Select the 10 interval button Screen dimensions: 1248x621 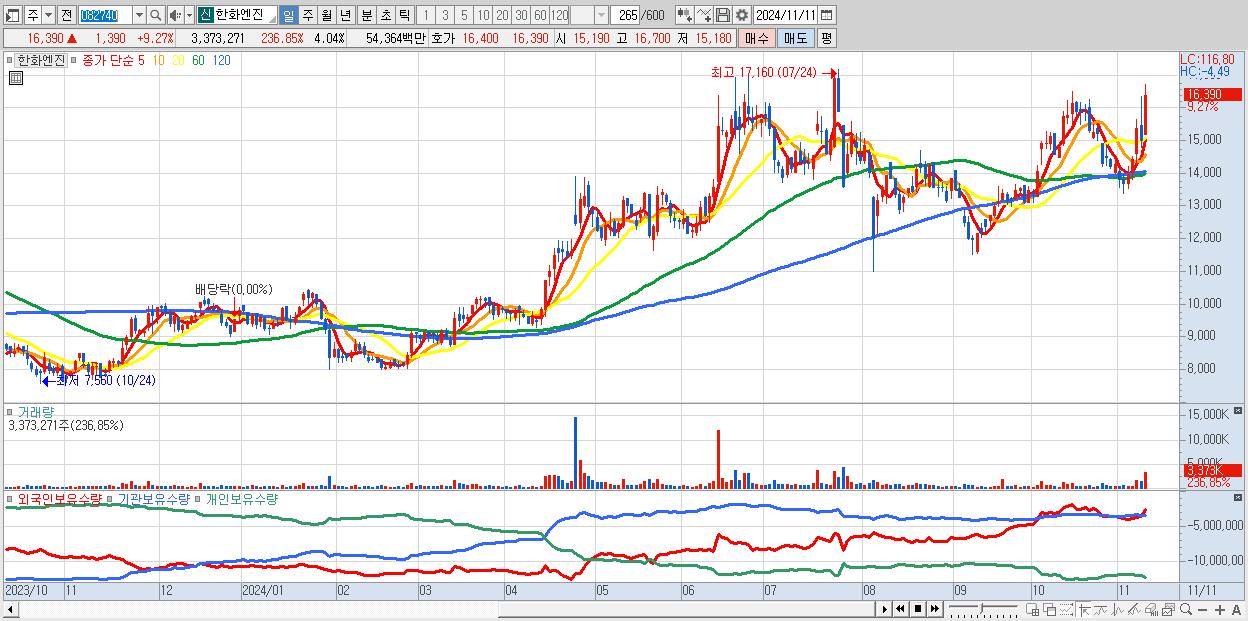coord(483,15)
